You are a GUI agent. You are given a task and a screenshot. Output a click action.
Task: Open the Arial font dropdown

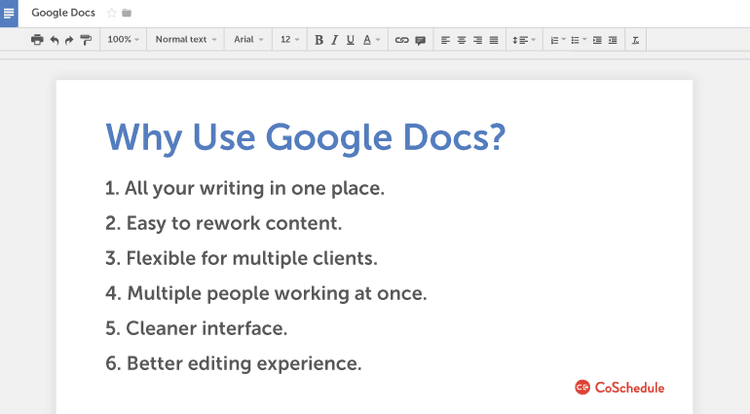click(x=248, y=40)
